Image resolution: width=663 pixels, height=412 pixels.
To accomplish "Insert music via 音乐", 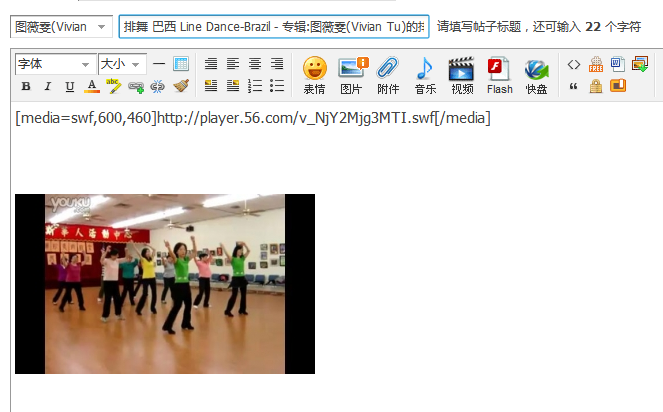I will click(x=425, y=75).
